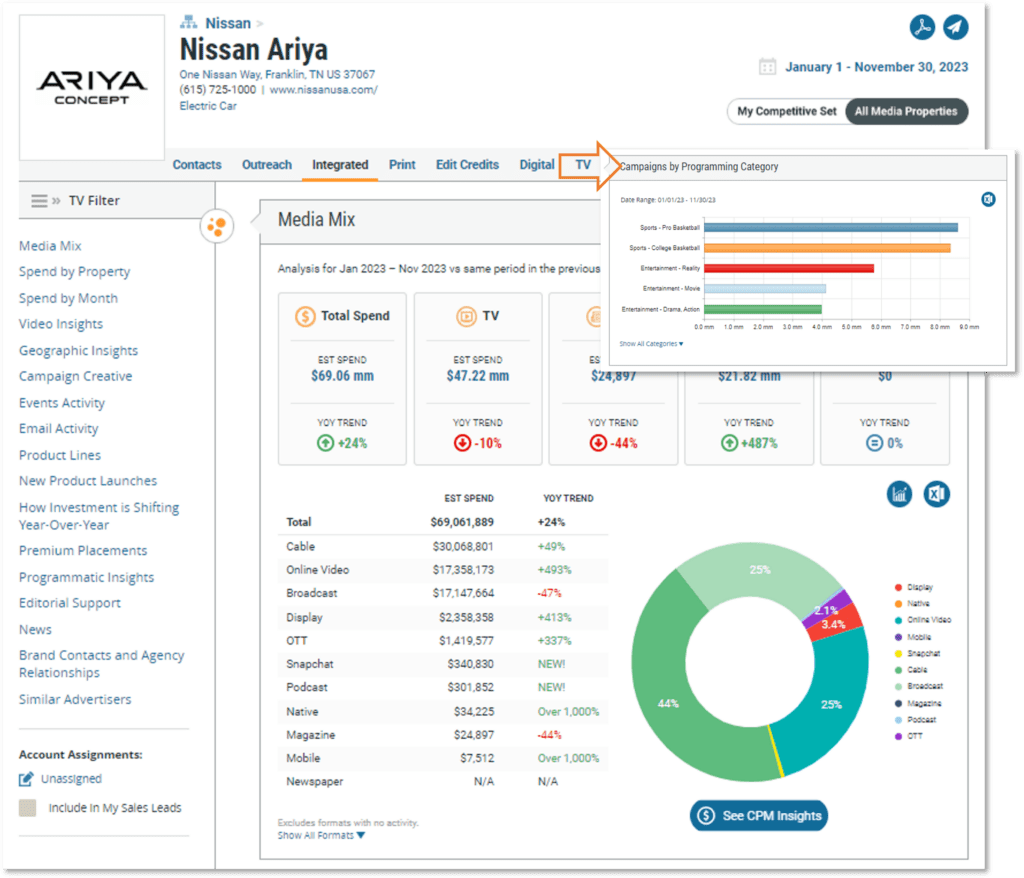Click the OTT purple legend dot
This screenshot has height=878, width=1024.
click(x=899, y=736)
